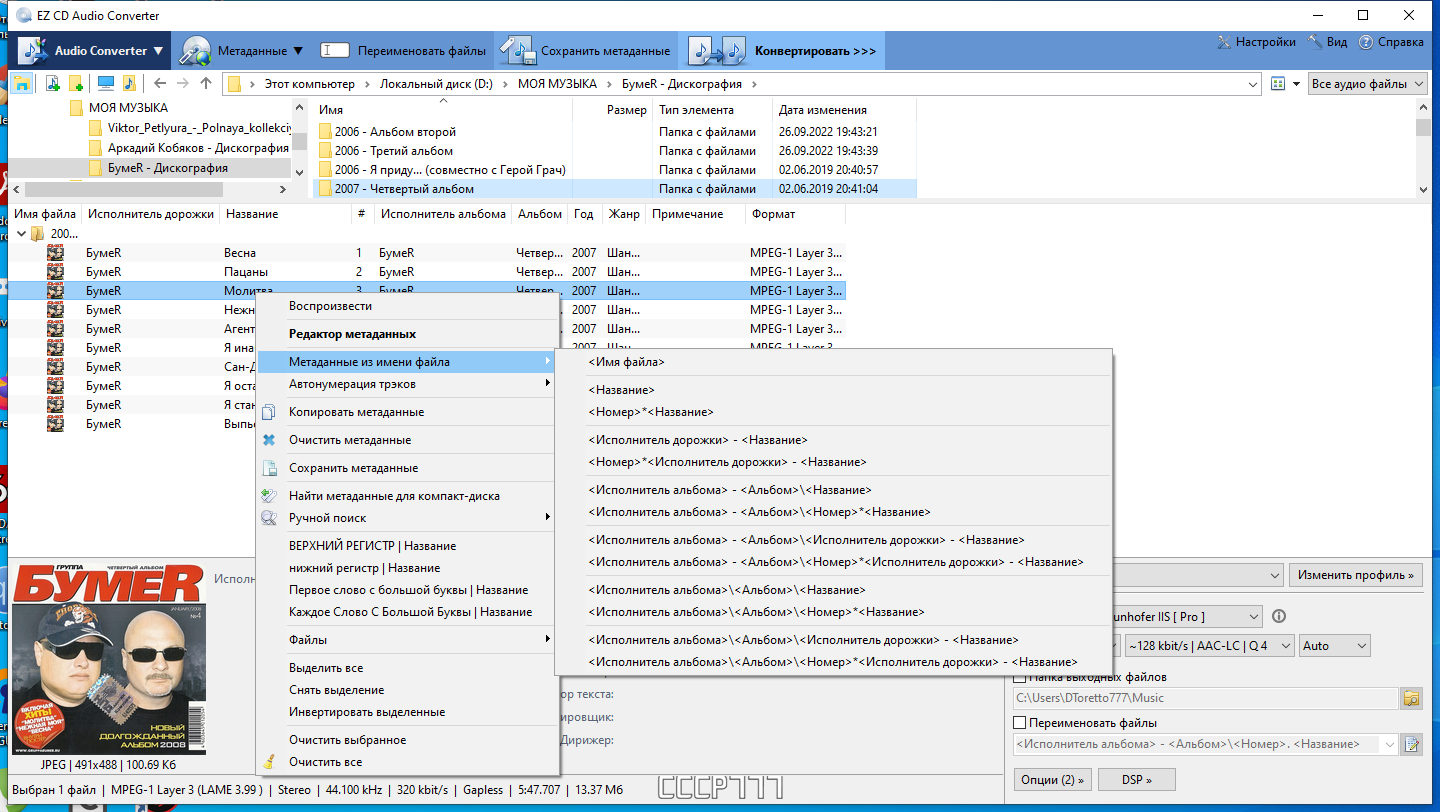Open the Метаданные toolbar dropdown
Image resolution: width=1440 pixels, height=812 pixels.
pos(244,50)
